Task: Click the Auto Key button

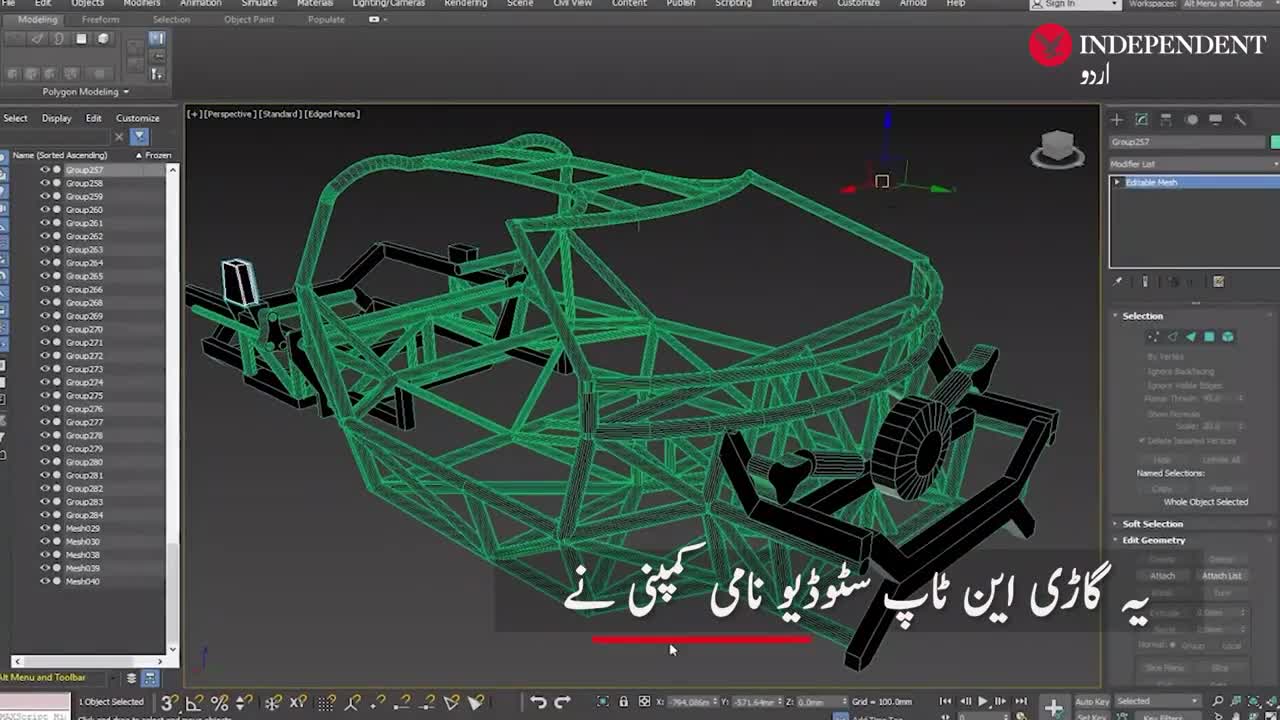Action: point(1092,701)
